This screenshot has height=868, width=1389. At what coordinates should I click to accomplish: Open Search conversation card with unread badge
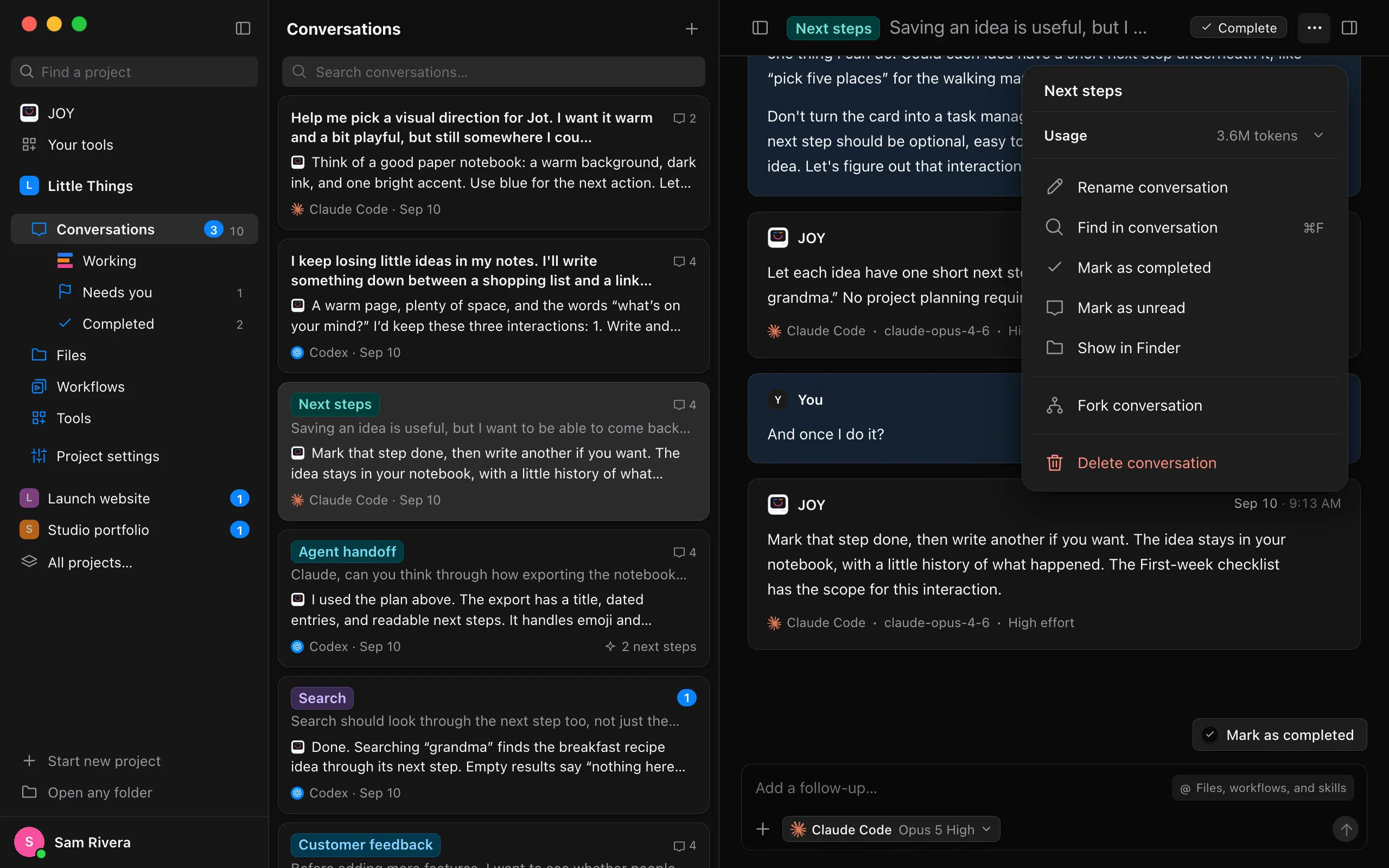tap(493, 744)
